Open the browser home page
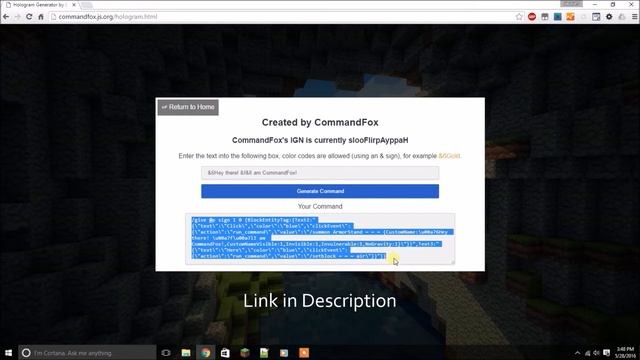 (x=41, y=17)
